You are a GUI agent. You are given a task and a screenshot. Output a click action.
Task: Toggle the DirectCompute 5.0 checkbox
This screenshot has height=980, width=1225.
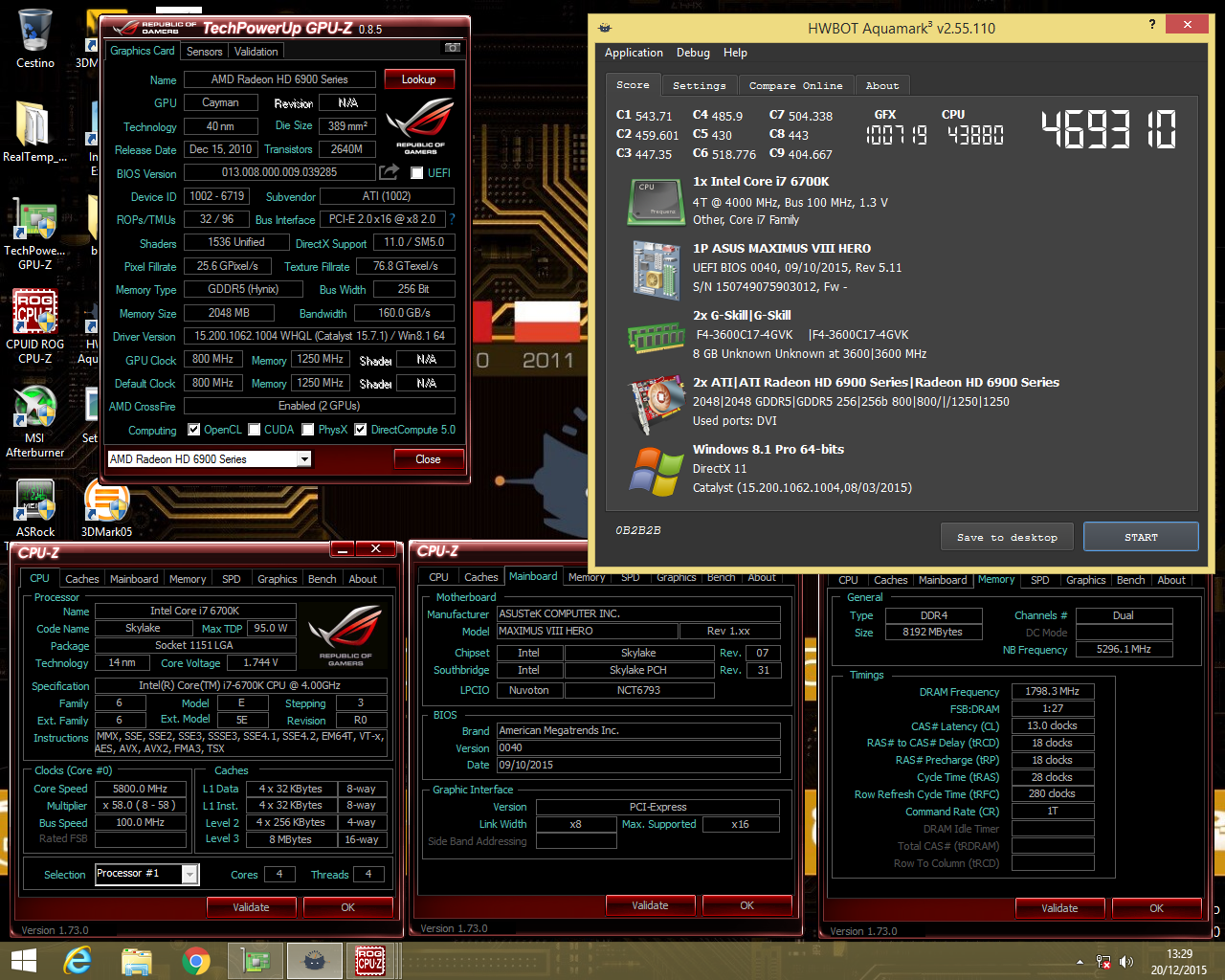tap(361, 430)
